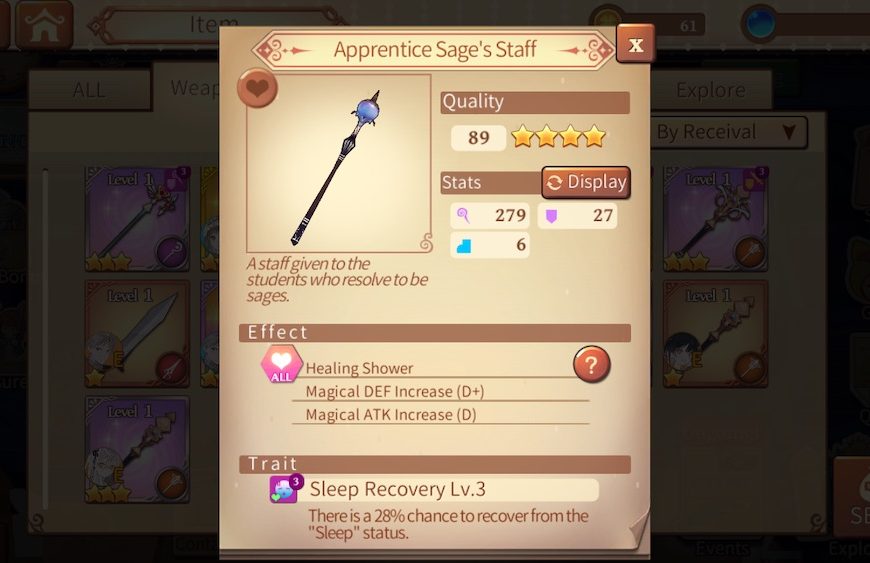This screenshot has width=870, height=563.
Task: Click the blue gem currency icon
Action: point(760,24)
